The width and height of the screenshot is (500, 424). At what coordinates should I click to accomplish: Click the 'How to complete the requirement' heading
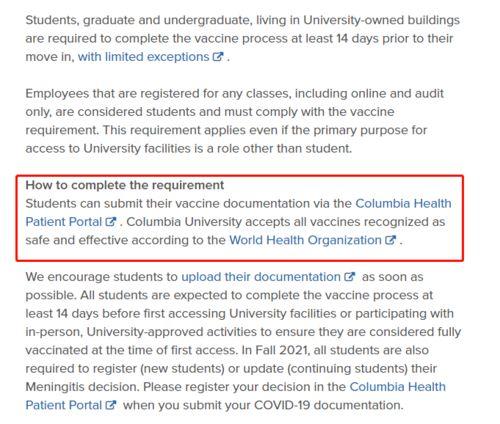click(x=125, y=185)
